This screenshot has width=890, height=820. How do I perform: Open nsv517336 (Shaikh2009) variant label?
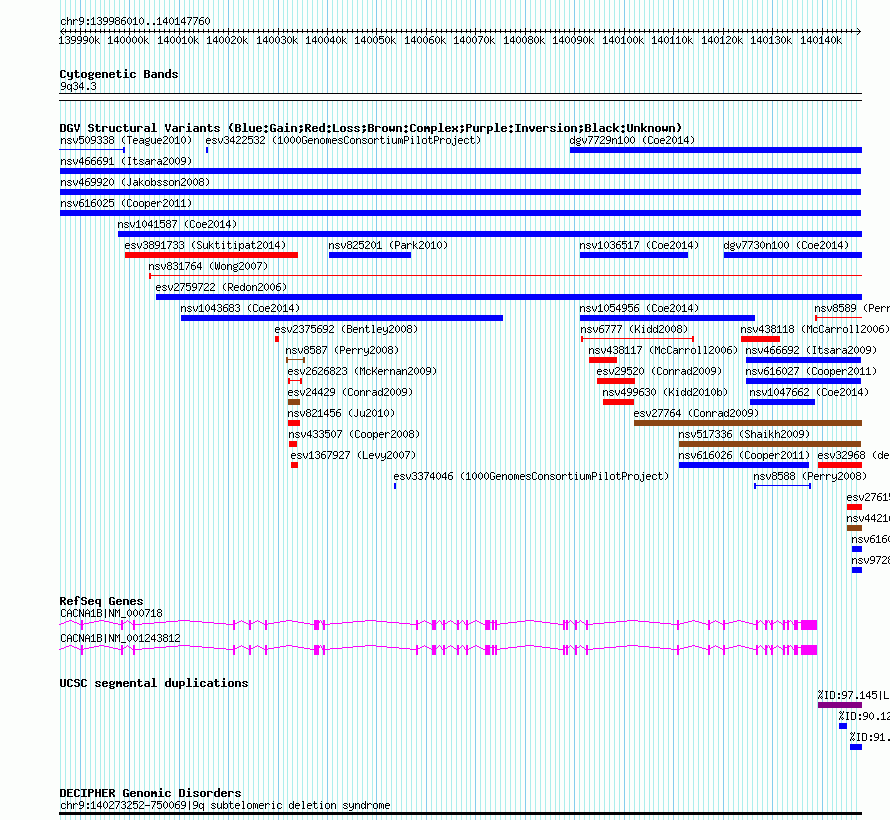click(744, 434)
